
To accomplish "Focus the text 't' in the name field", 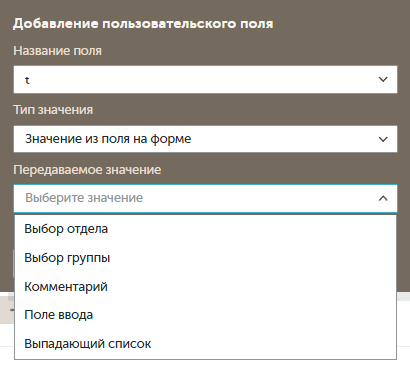I will coord(27,80).
